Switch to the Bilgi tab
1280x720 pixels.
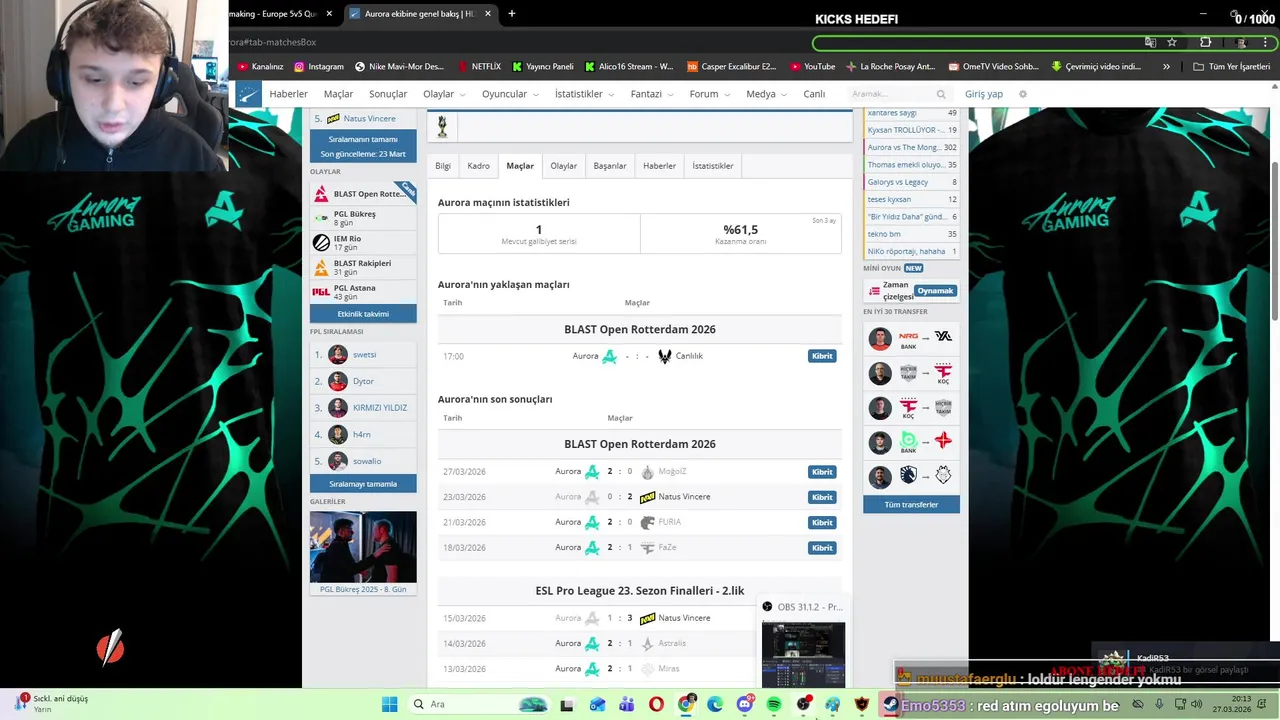[x=443, y=166]
